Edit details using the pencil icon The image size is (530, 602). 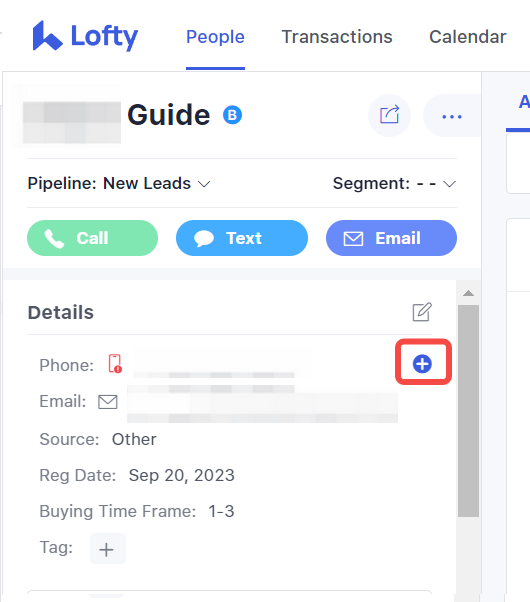(x=422, y=312)
